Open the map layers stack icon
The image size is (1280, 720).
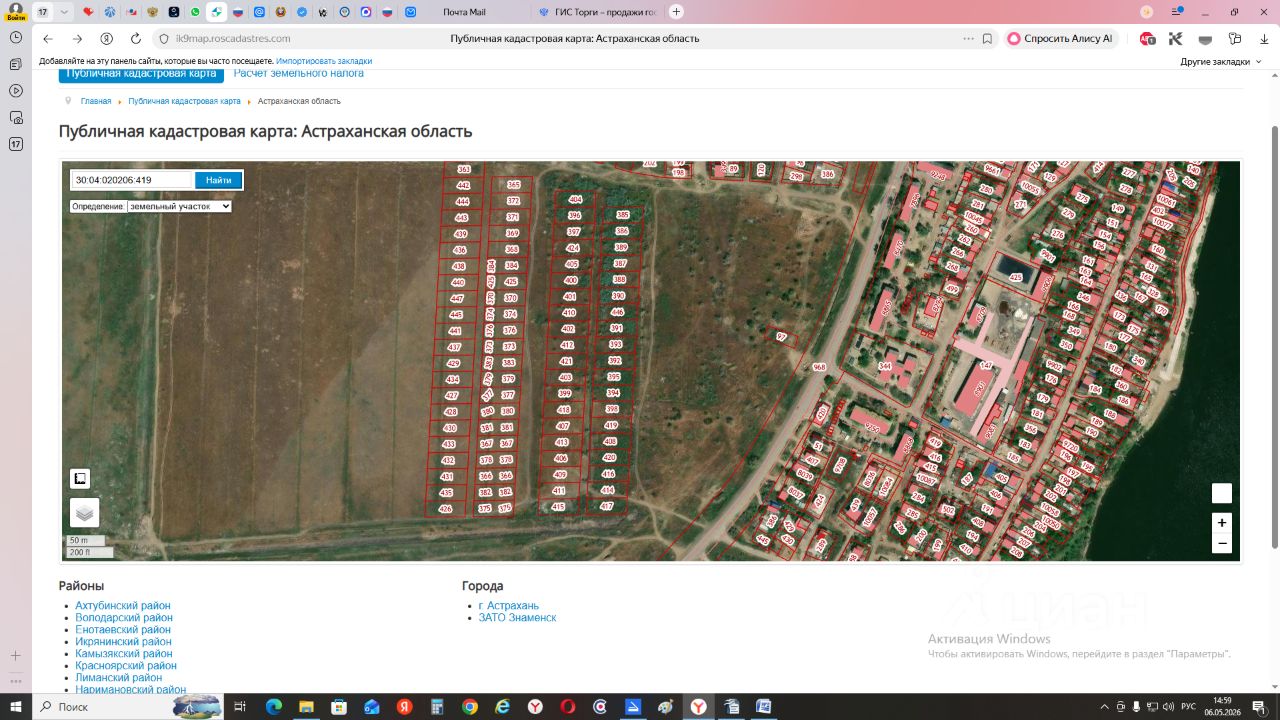point(84,513)
